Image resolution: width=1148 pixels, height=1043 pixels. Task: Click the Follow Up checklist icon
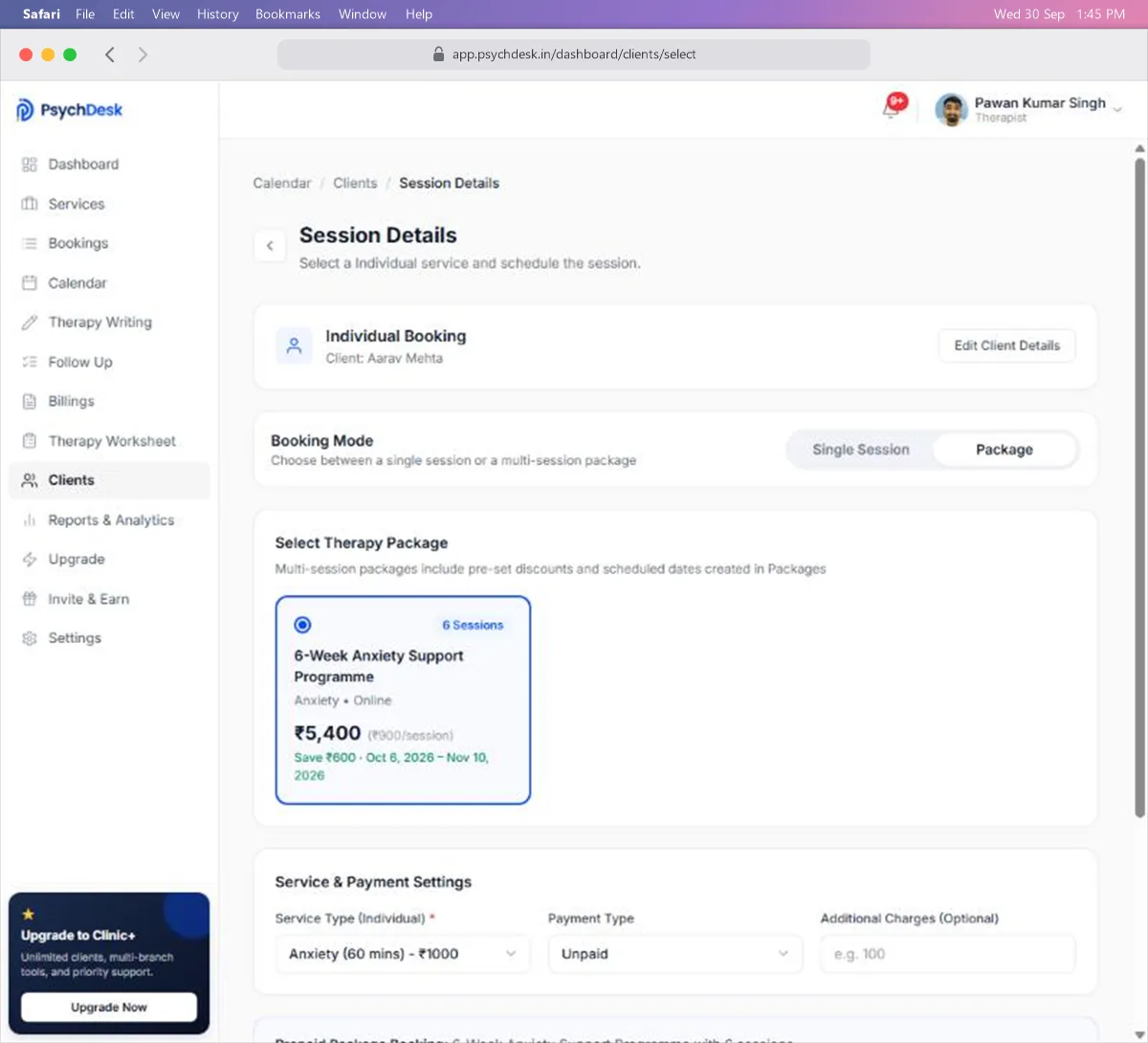29,362
